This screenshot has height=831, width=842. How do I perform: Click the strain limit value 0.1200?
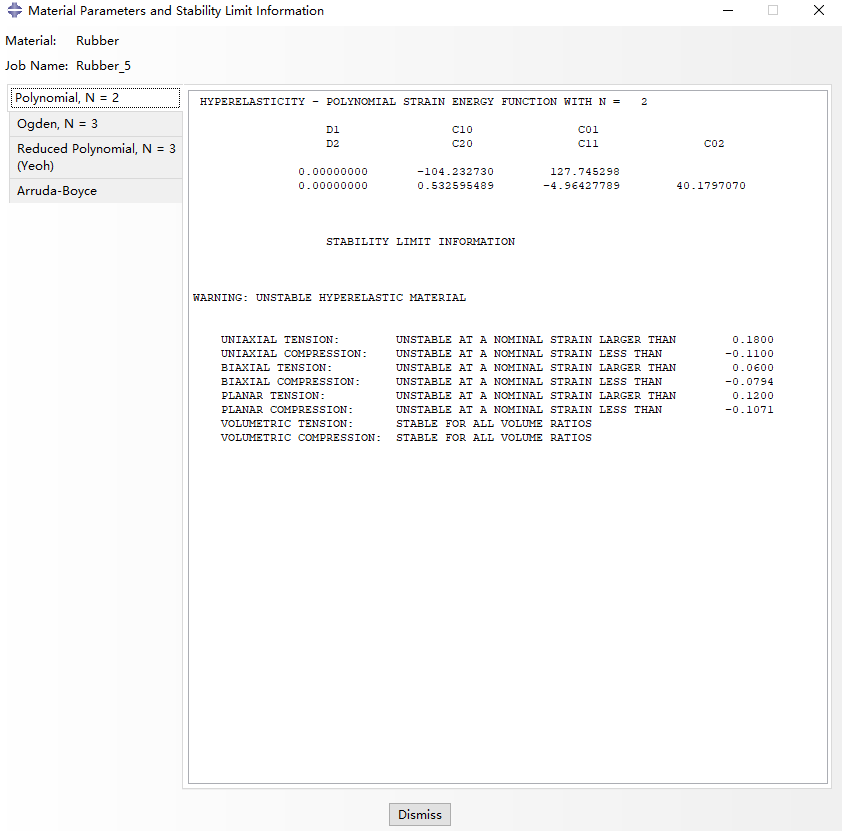(x=753, y=396)
